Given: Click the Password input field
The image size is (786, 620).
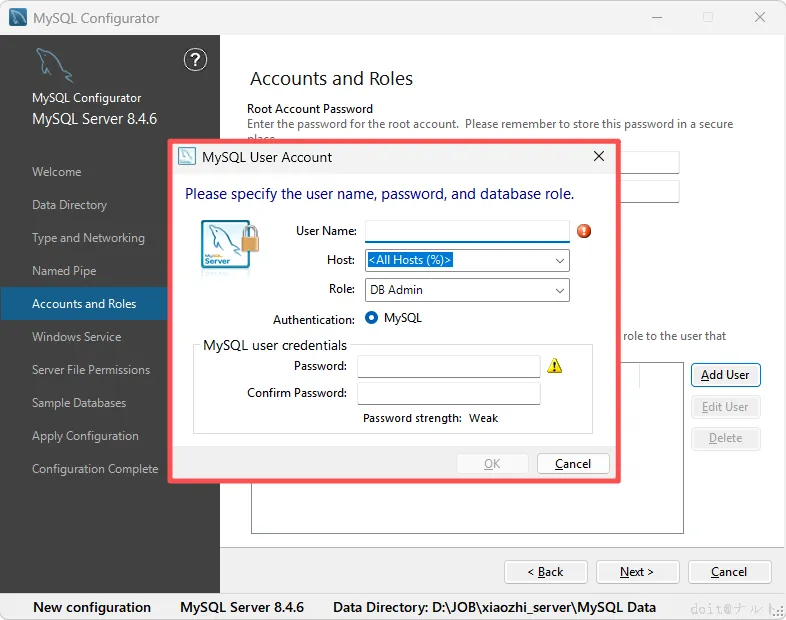Looking at the screenshot, I should point(448,366).
